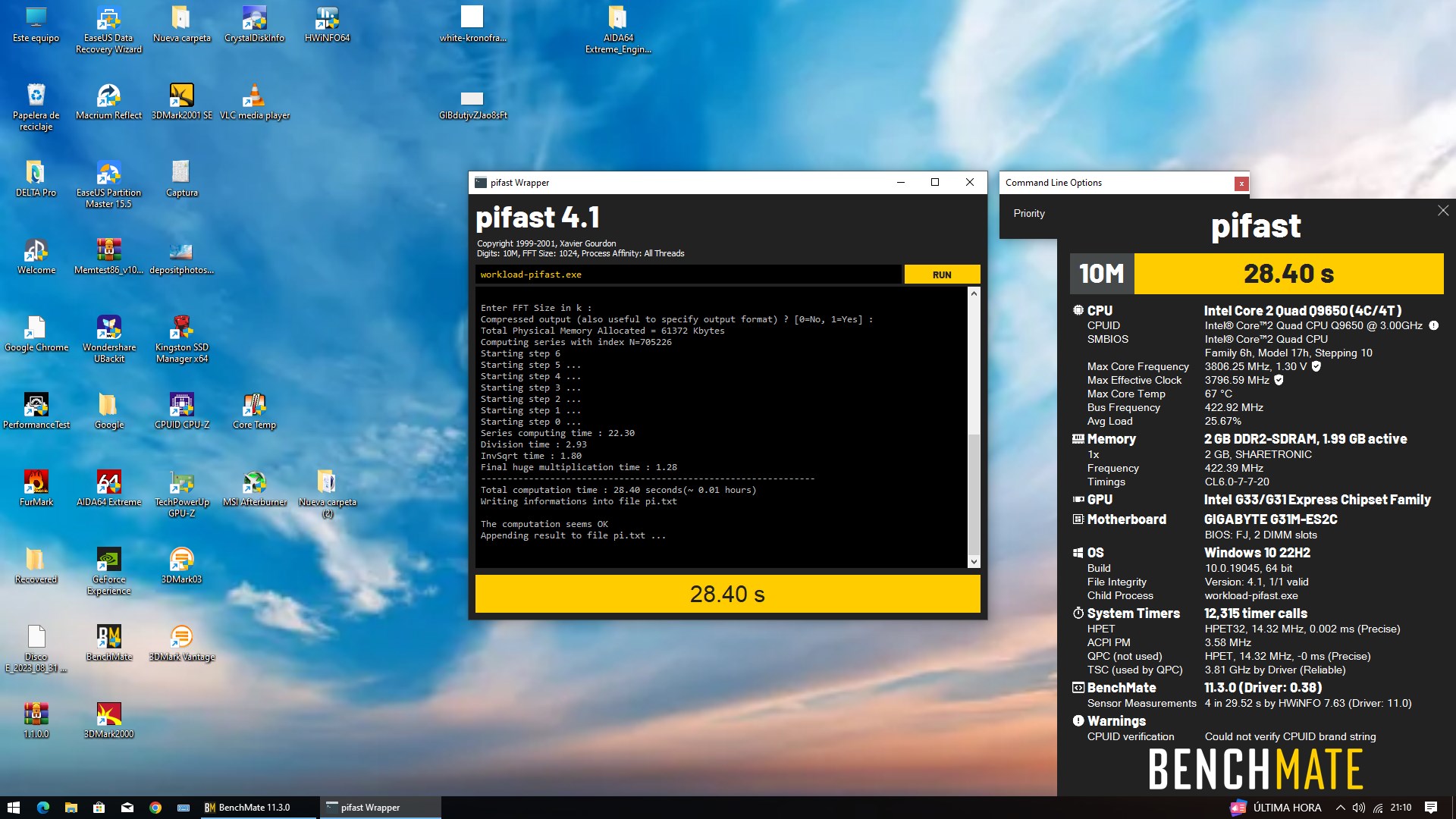The width and height of the screenshot is (1456, 819).
Task: Launch Google Chrome desktop shortcut
Action: click(x=36, y=334)
